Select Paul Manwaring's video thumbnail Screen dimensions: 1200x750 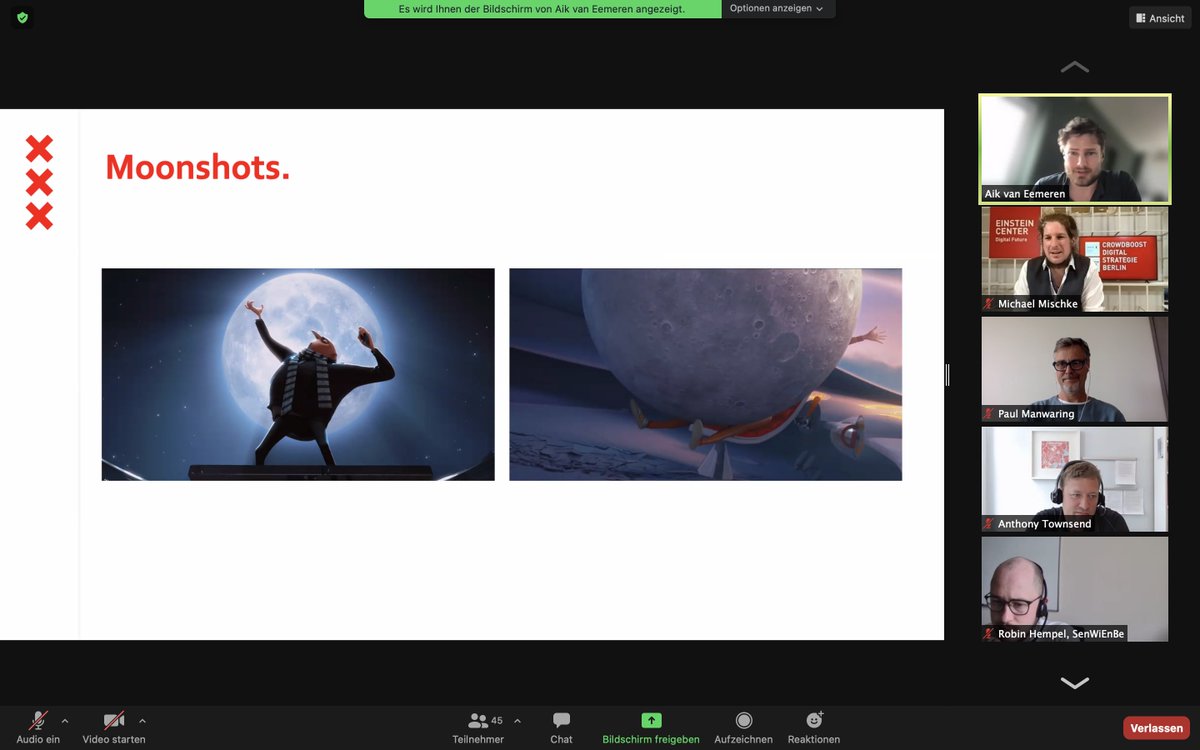click(x=1075, y=369)
